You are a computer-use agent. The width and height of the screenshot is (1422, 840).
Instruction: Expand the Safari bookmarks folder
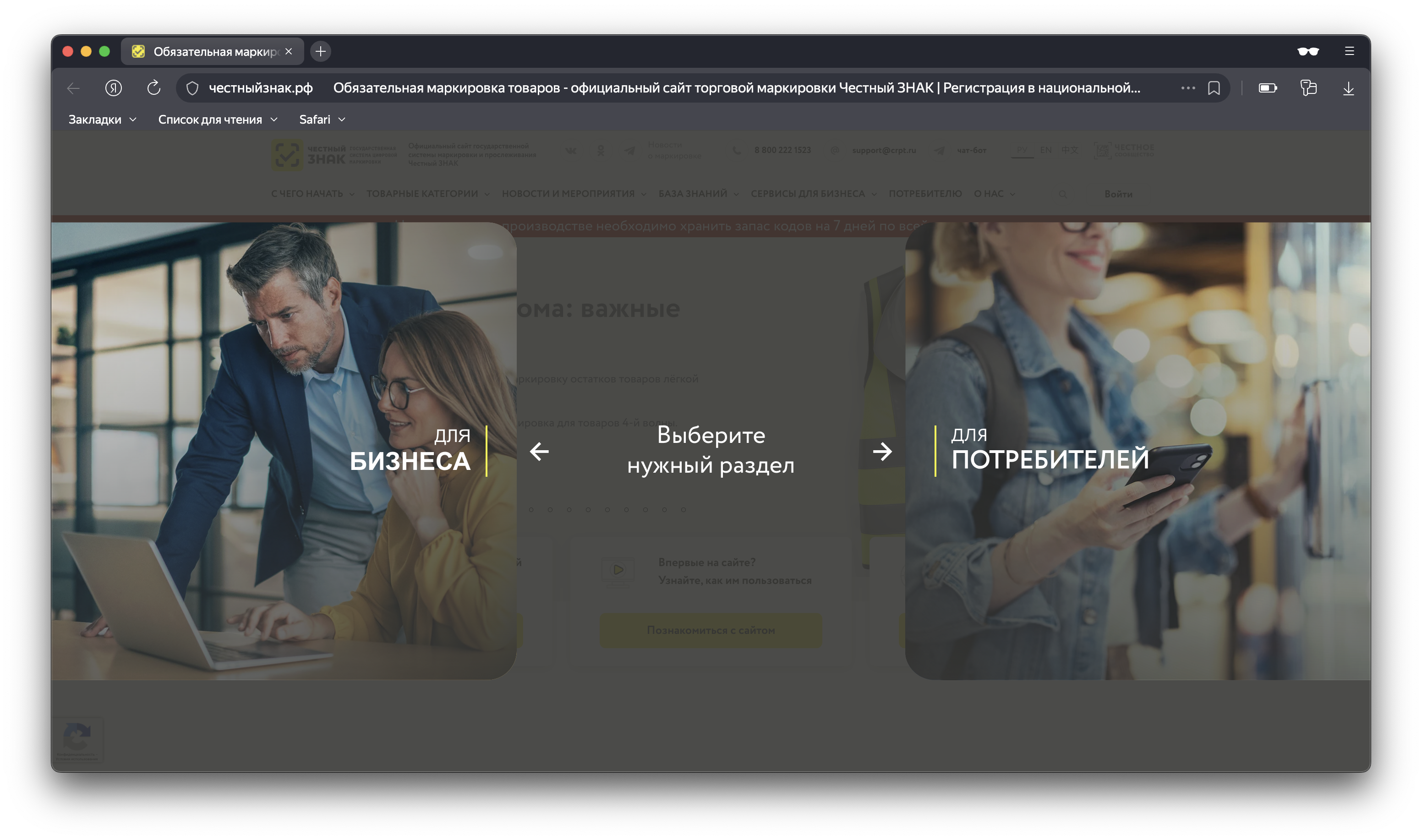click(x=322, y=120)
